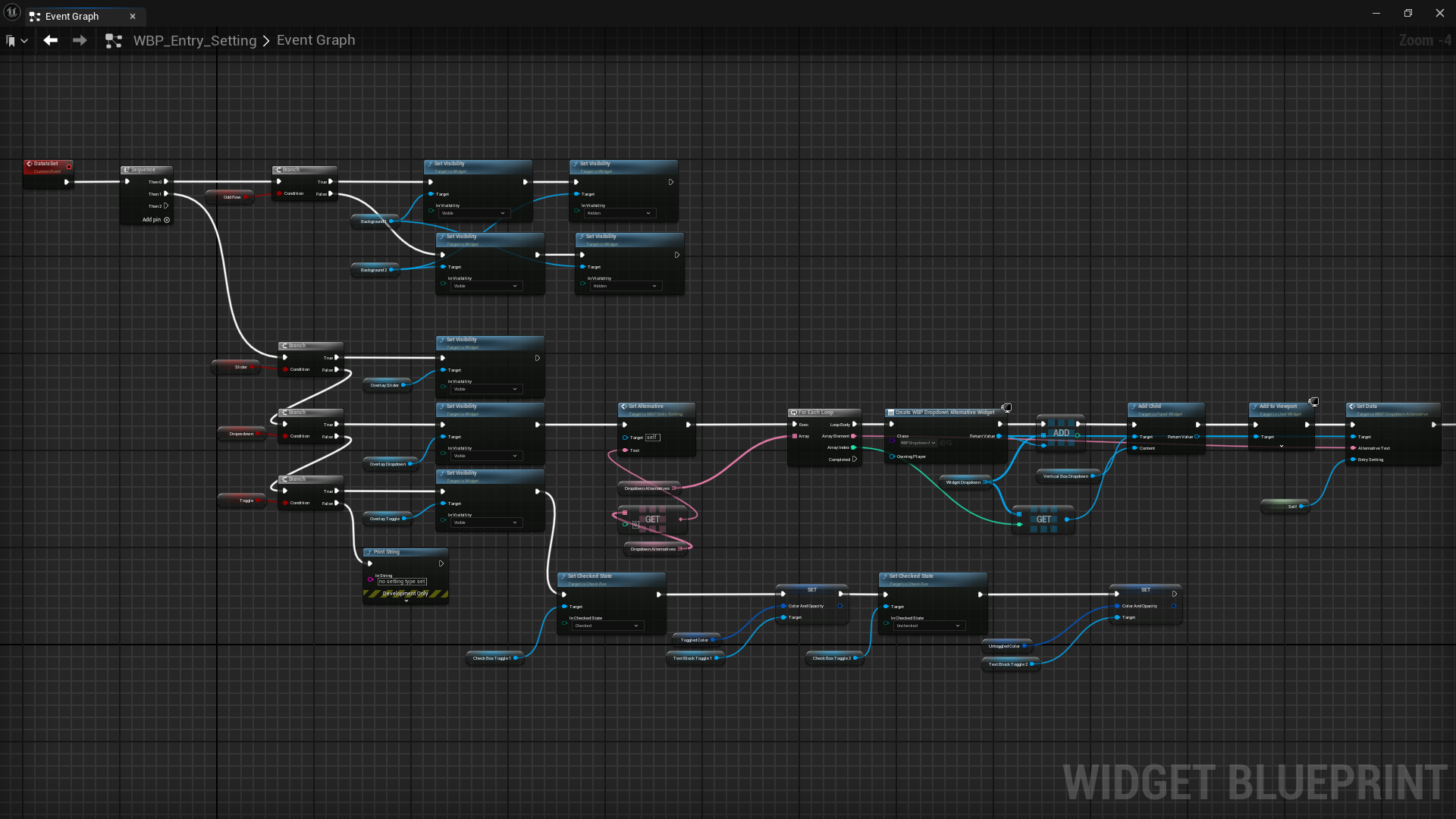Click the Event Graph breadcrumb link
Viewport: 1456px width, 819px height.
pyautogui.click(x=315, y=40)
